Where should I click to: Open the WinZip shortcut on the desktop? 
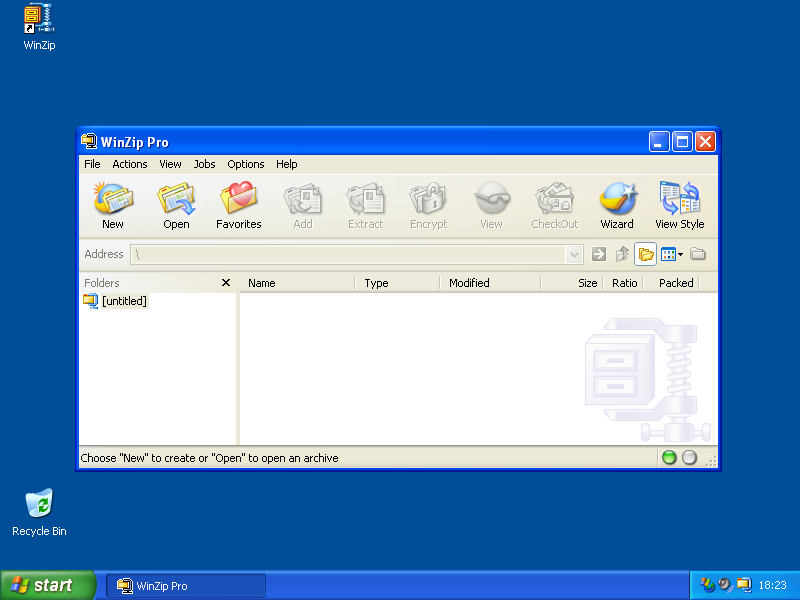pos(37,25)
